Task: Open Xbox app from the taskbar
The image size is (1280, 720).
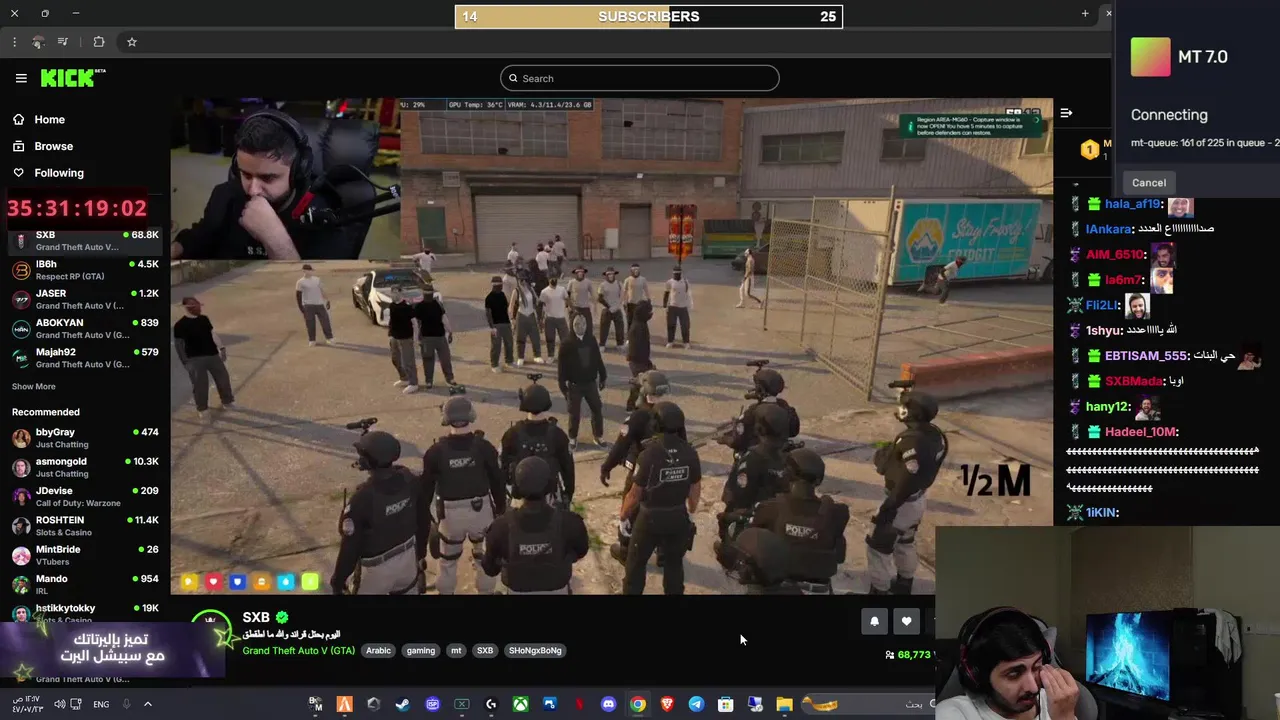Action: click(x=520, y=704)
